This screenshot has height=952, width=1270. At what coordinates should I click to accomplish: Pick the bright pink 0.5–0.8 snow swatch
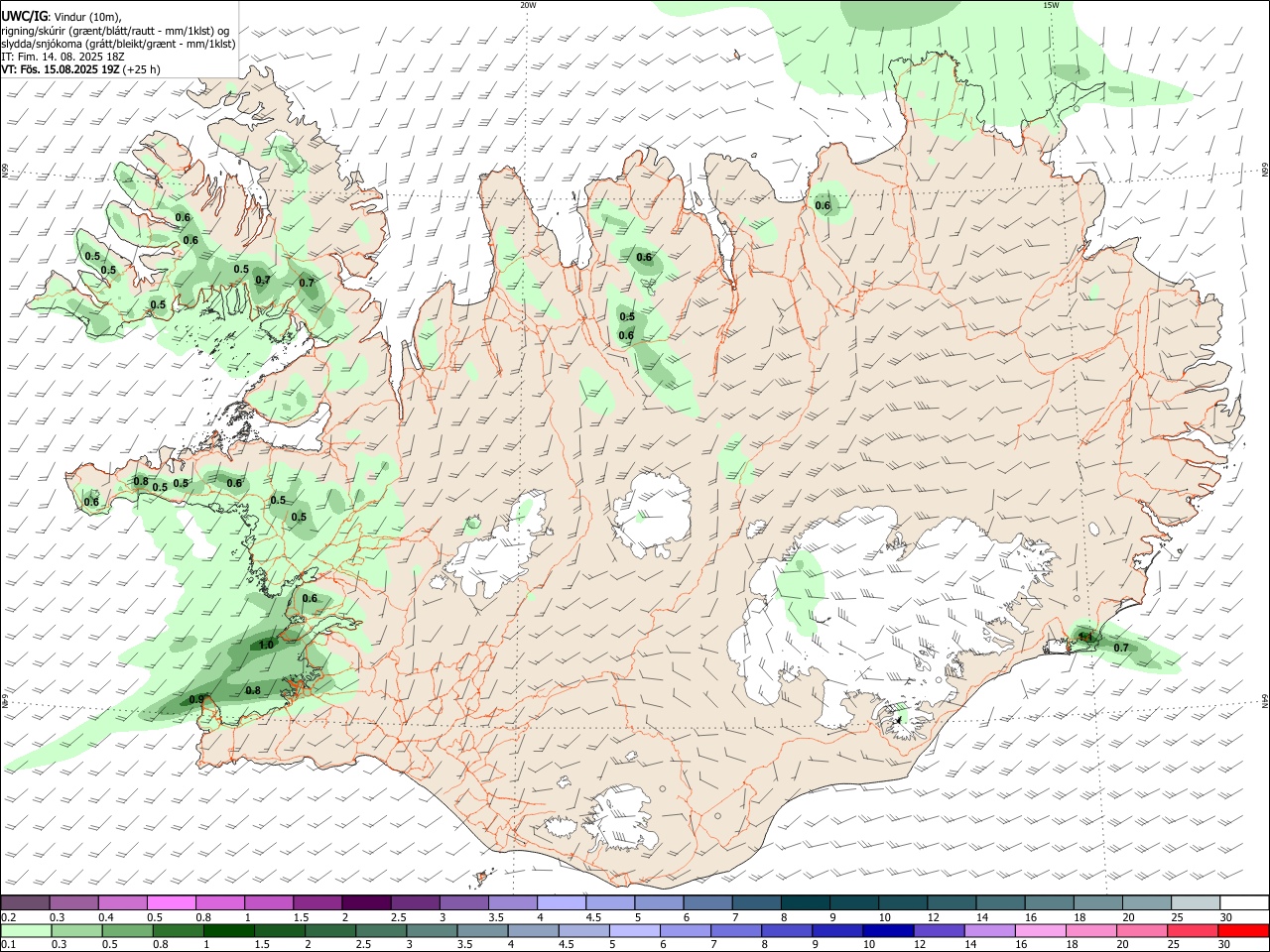click(172, 903)
